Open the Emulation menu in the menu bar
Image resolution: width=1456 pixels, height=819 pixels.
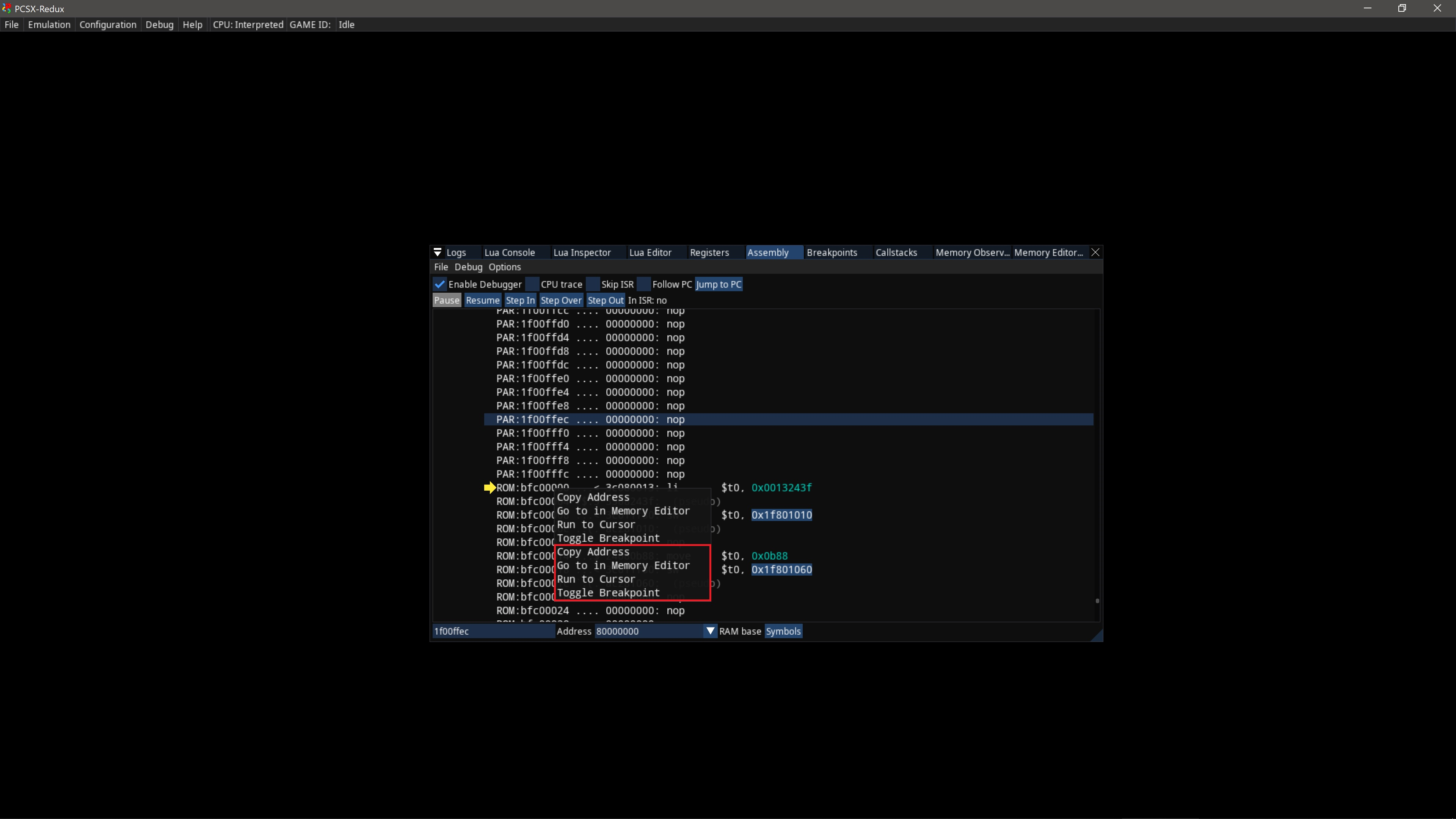(49, 24)
